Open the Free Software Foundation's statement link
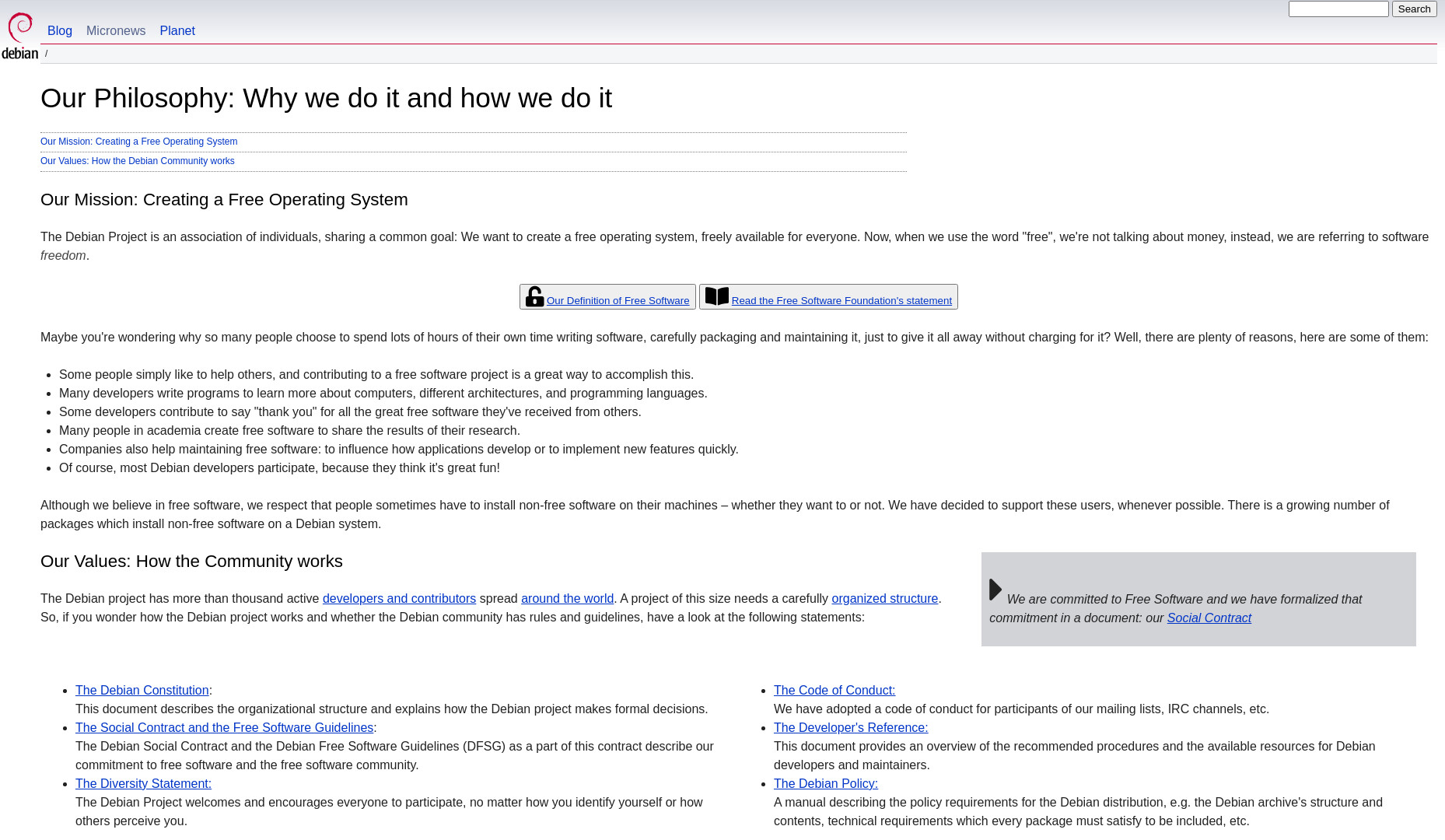The width and height of the screenshot is (1445, 840). point(841,301)
